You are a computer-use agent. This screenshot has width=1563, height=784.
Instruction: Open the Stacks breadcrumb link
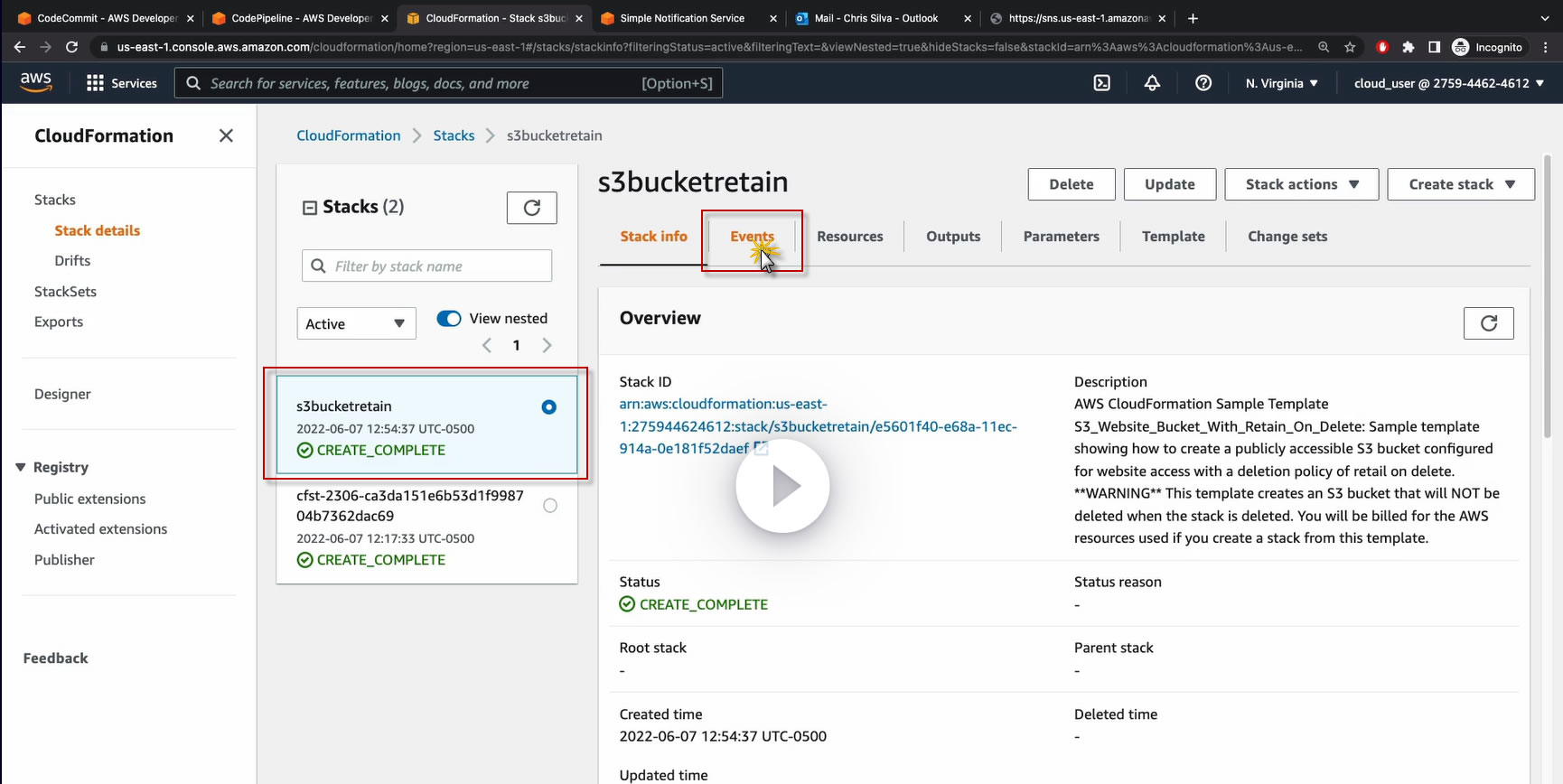454,135
